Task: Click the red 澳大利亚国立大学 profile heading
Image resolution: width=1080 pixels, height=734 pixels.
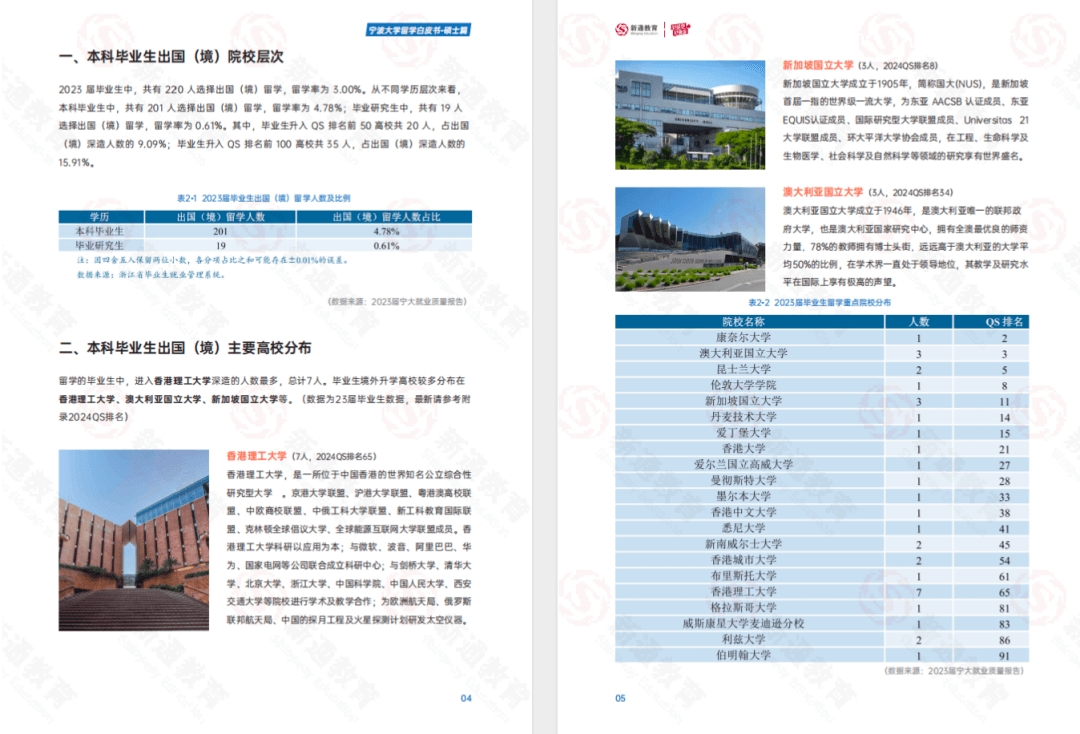Action: click(x=822, y=192)
